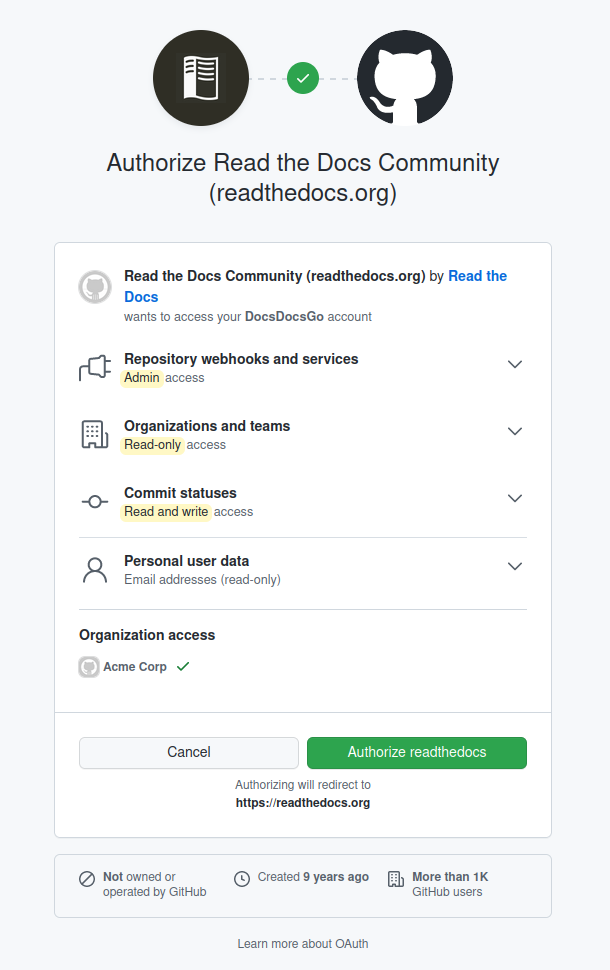Click the commit node icon for Commit statuses
The height and width of the screenshot is (970, 610).
coord(94,502)
